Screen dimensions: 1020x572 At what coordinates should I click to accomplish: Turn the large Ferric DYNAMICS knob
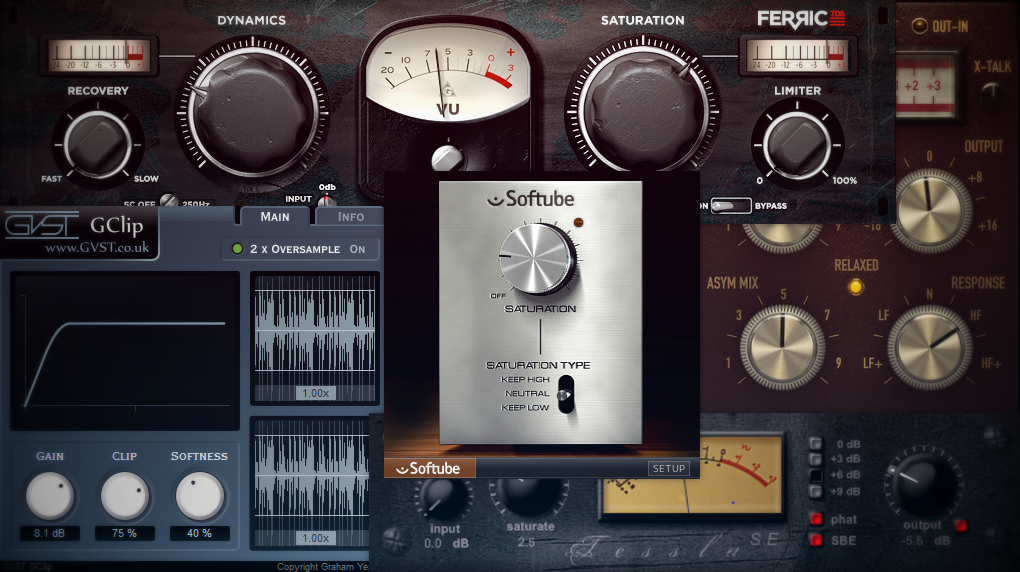click(252, 111)
